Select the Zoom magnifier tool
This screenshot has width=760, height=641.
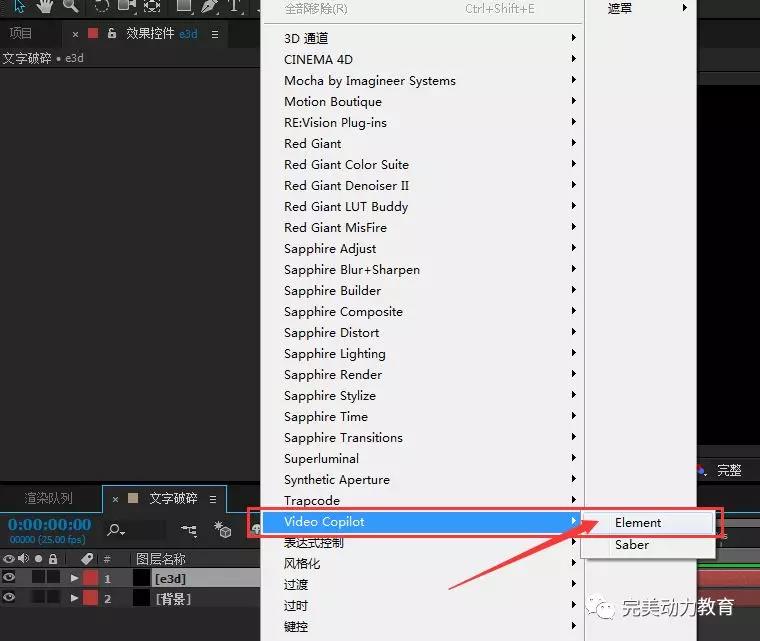coord(71,5)
